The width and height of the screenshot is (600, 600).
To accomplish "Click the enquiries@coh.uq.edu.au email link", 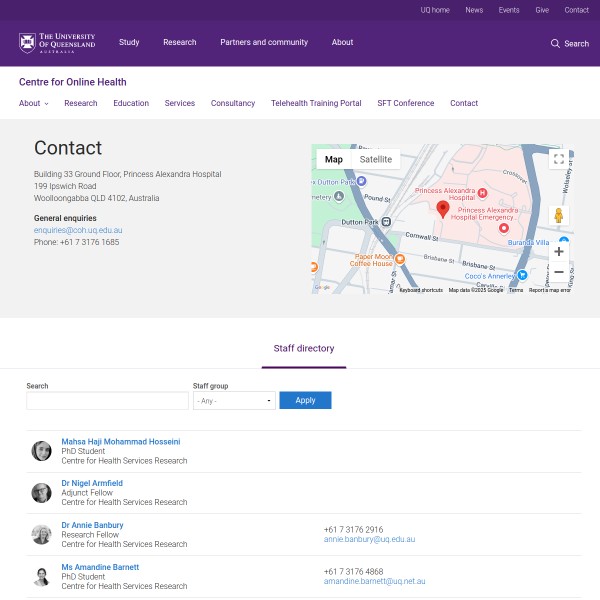I will pos(78,230).
